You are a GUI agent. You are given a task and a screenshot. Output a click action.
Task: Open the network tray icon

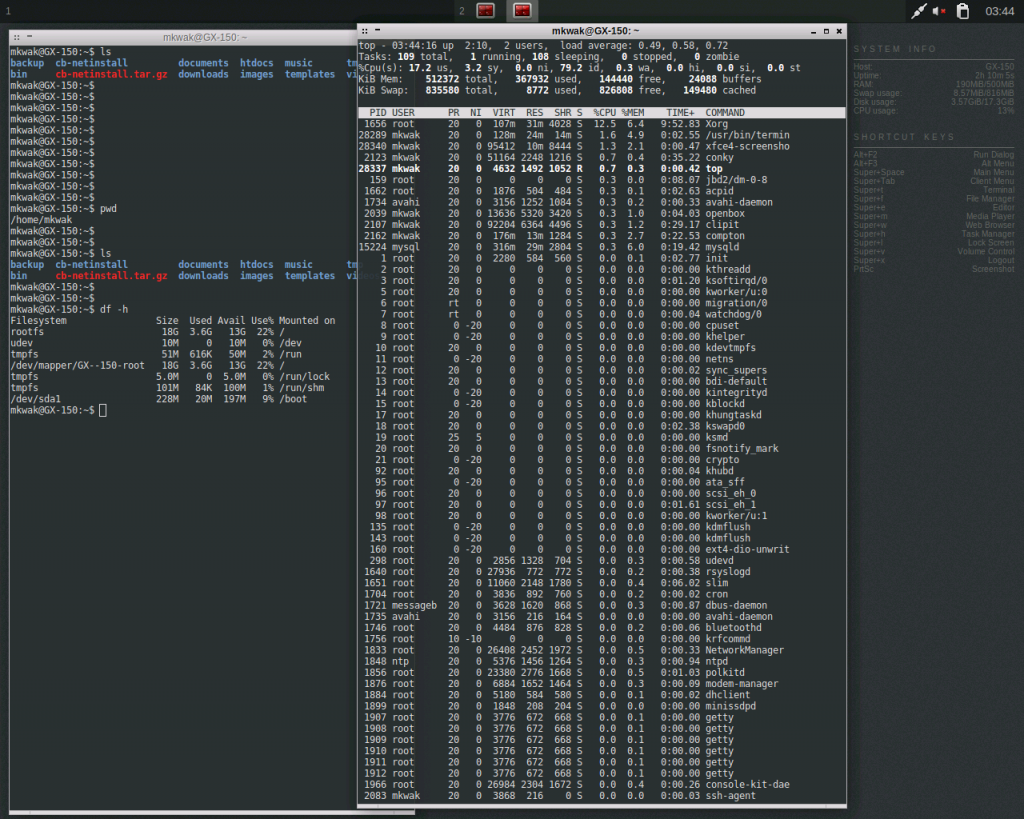point(919,11)
